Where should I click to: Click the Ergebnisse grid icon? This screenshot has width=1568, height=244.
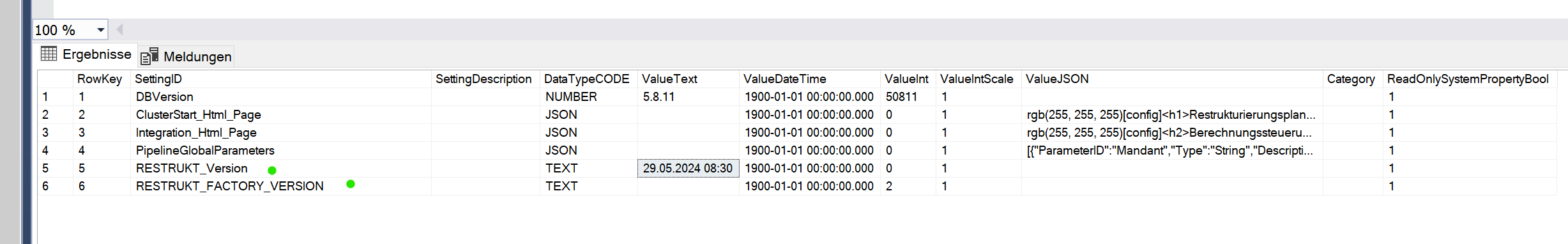point(49,54)
